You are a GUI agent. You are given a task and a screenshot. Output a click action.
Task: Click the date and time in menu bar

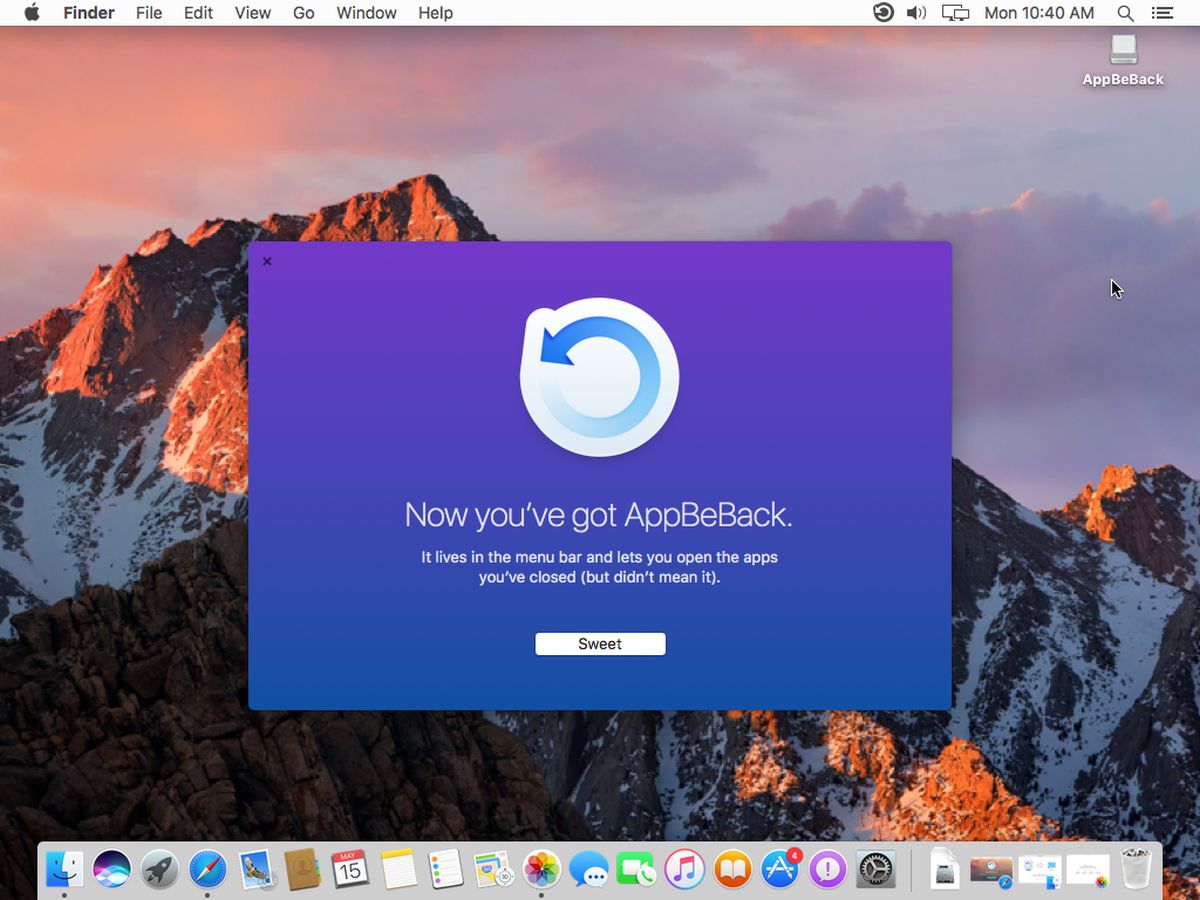click(x=1039, y=13)
